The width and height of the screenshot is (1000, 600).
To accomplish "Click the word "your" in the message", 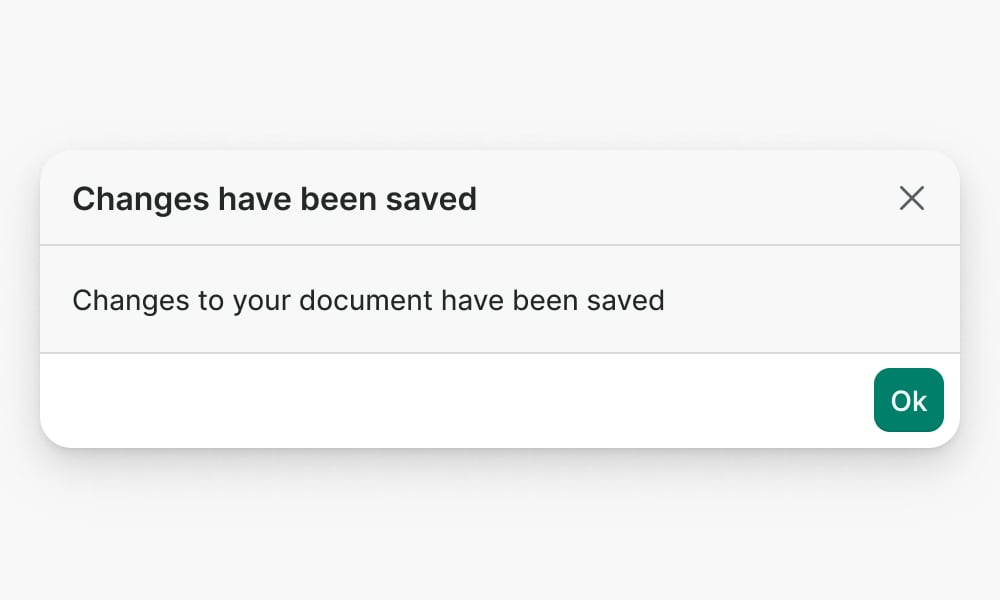I will [260, 302].
